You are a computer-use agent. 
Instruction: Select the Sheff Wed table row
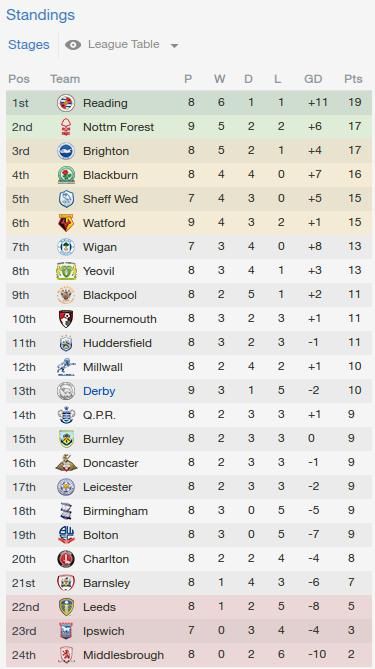tap(189, 199)
